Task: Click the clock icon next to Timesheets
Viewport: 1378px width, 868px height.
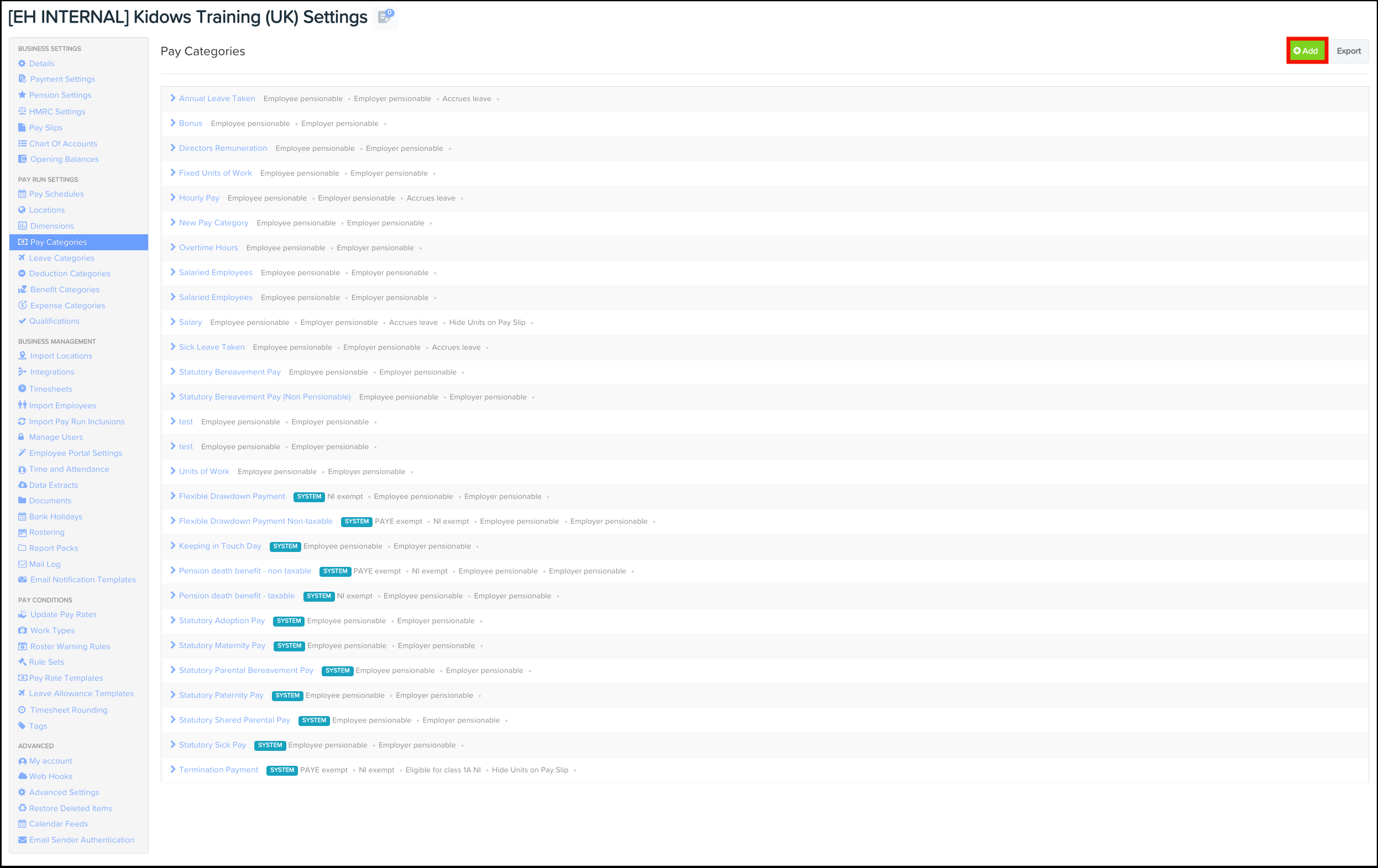Action: tap(22, 388)
